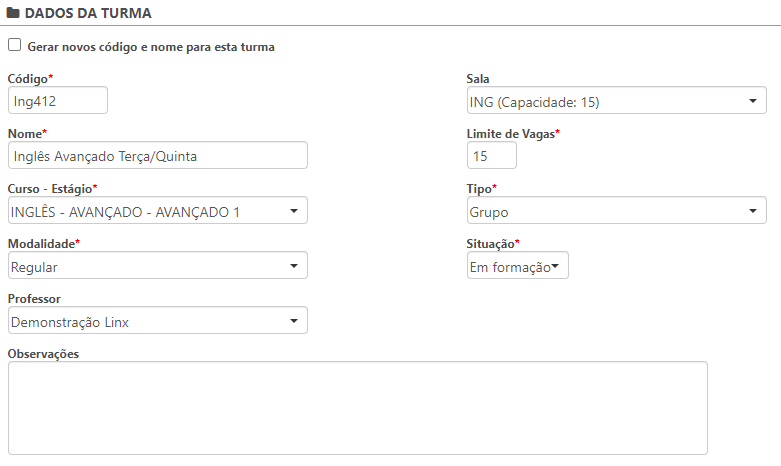Enable the Gerar novos código checkbox
The image size is (781, 466).
point(14,45)
